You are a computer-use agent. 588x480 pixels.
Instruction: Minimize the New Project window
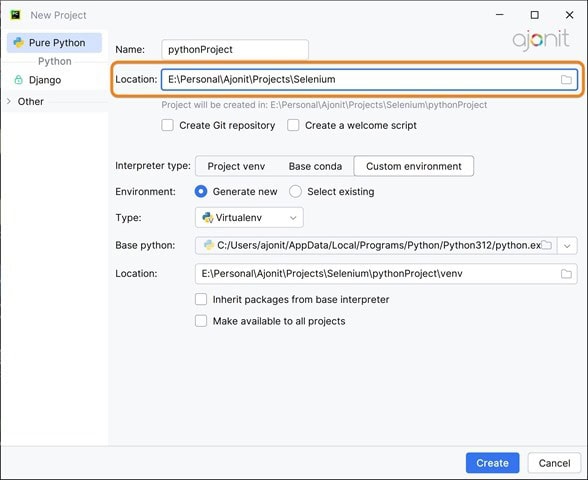point(500,15)
